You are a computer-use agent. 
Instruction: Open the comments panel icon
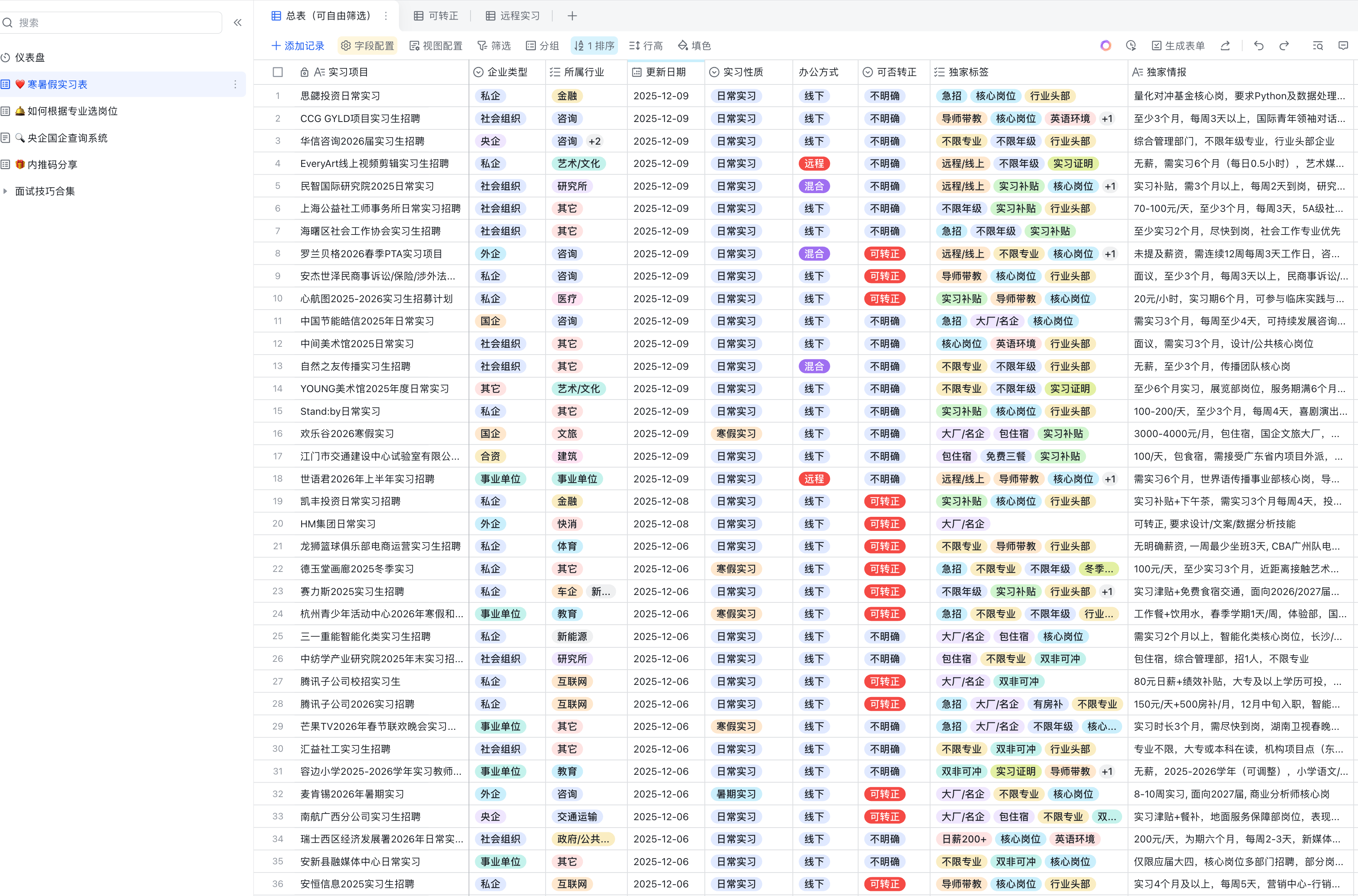1343,46
